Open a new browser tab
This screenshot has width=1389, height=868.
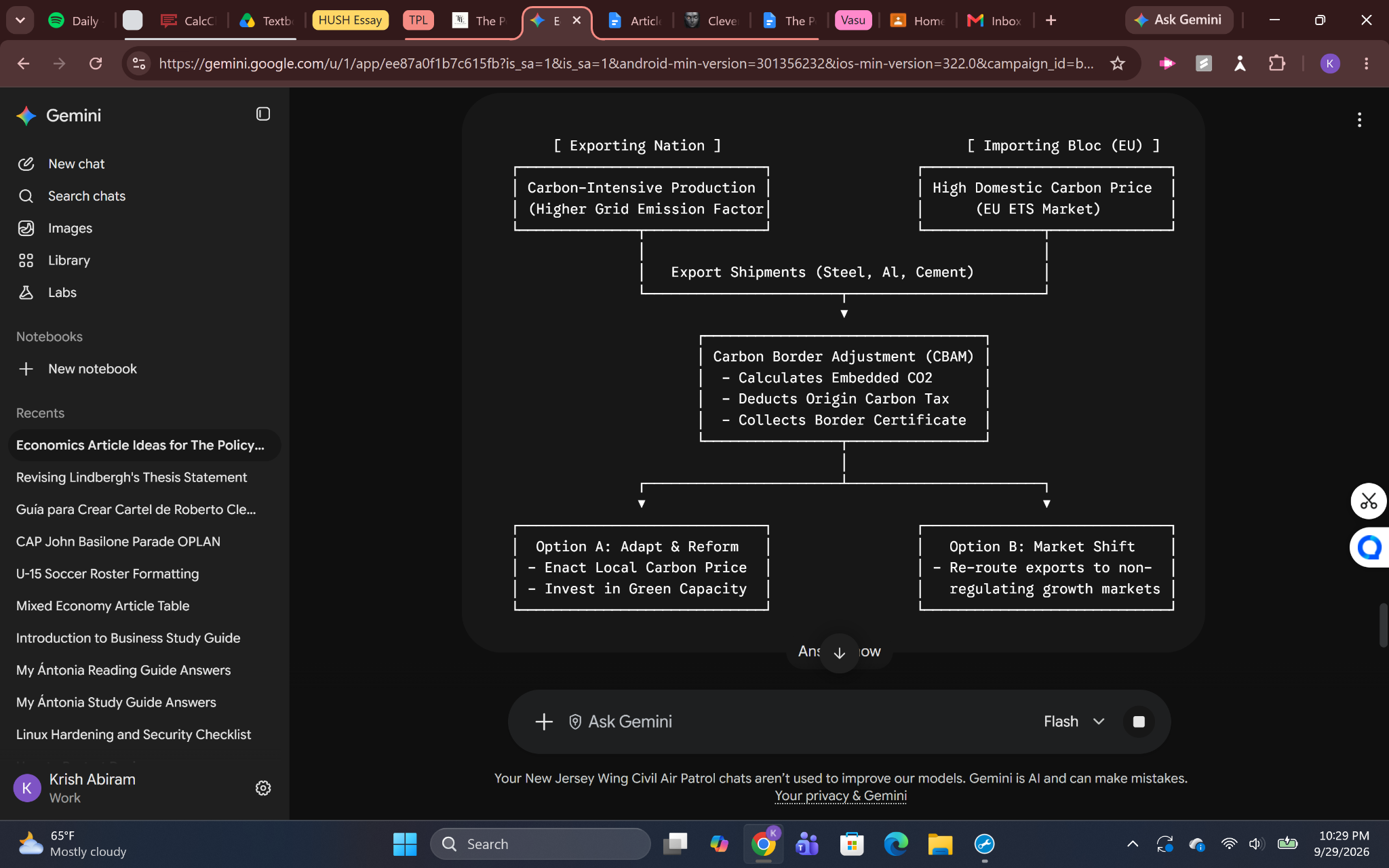pos(1051,20)
